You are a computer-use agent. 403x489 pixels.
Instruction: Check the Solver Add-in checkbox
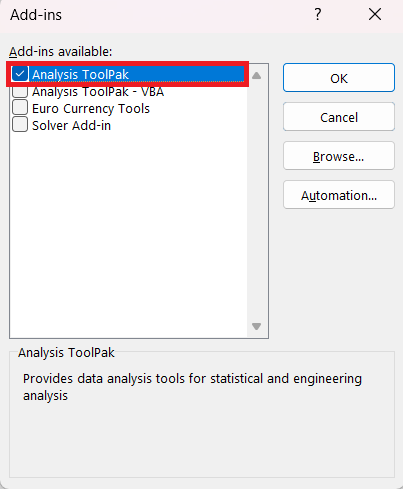pyautogui.click(x=20, y=125)
